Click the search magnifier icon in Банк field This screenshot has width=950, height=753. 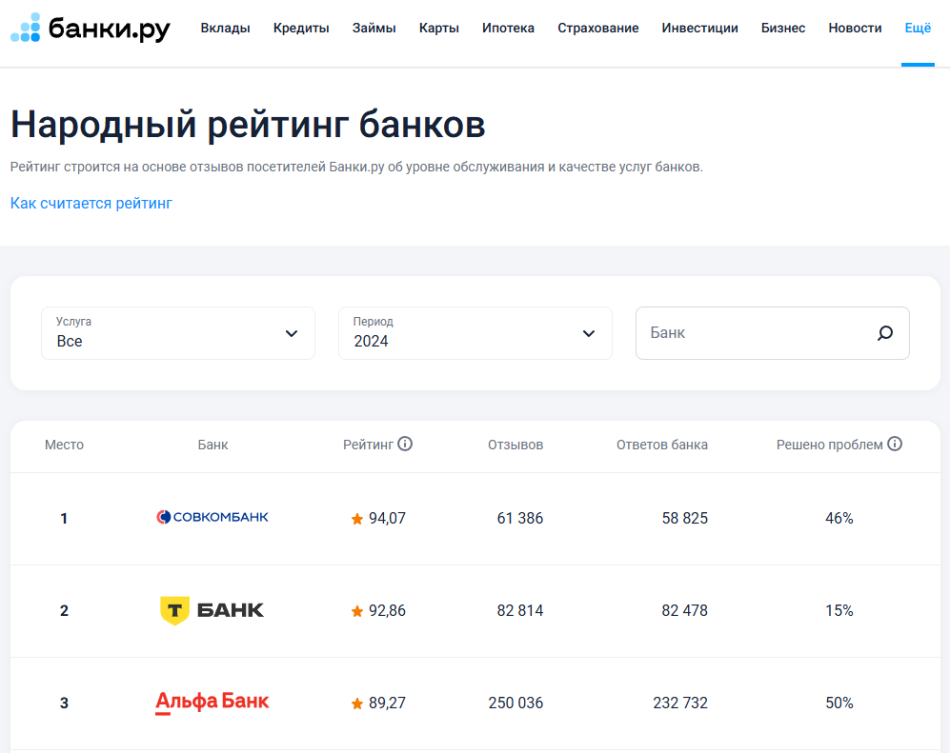[885, 333]
